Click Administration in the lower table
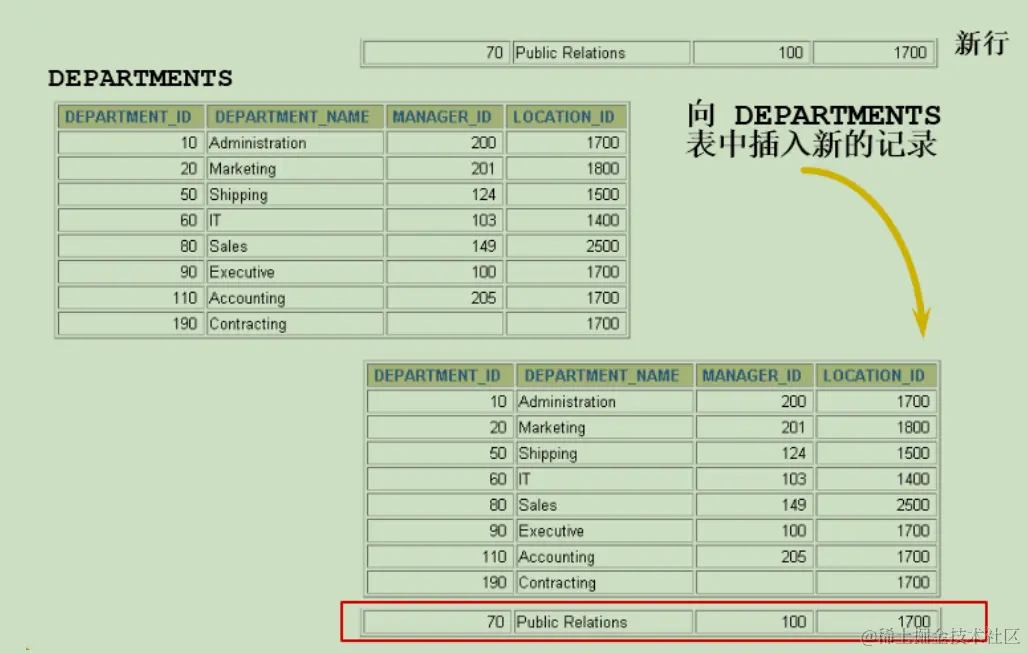Viewport: 1027px width, 653px height. 567,402
